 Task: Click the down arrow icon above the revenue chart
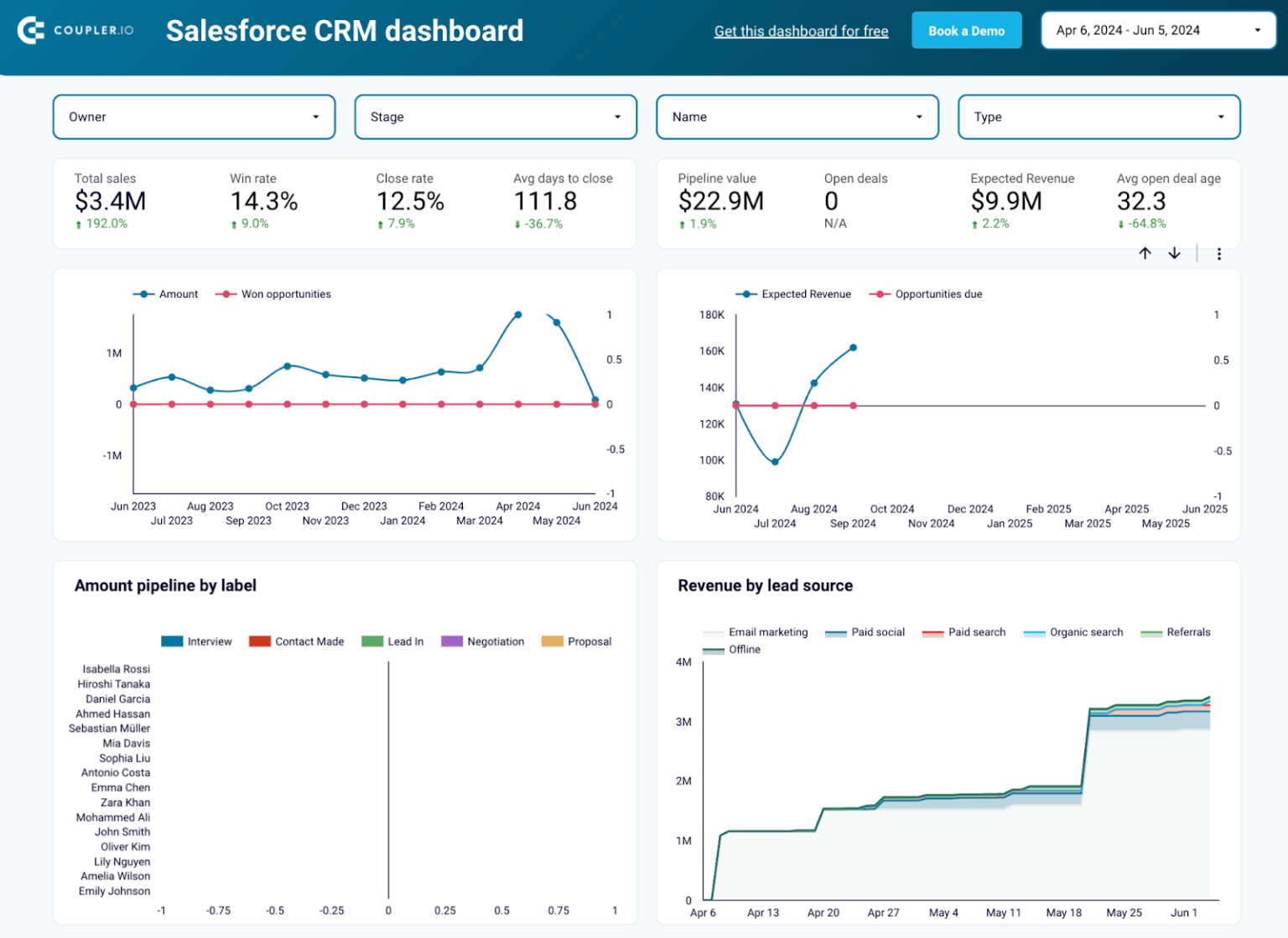coord(1174,253)
